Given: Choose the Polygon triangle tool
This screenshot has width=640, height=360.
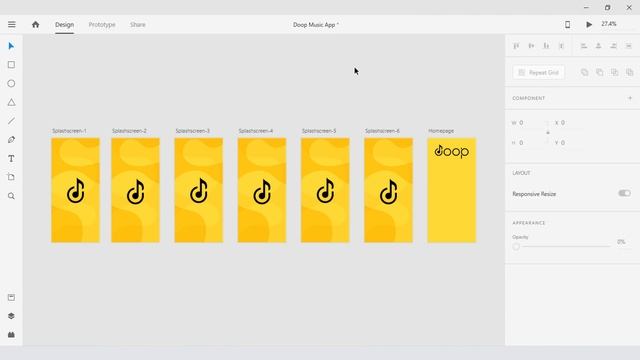Looking at the screenshot, I should [x=11, y=102].
